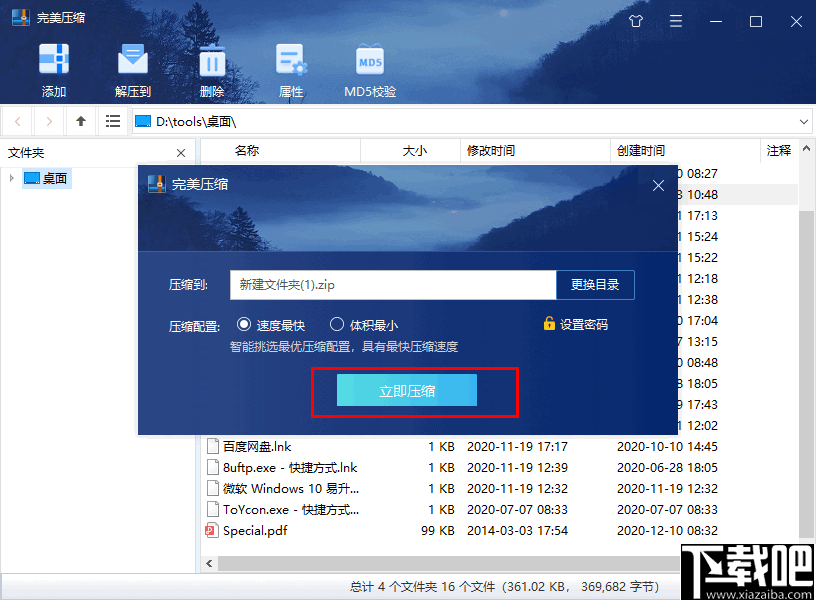Click modified time 2014-03-03 17:54

tap(517, 530)
